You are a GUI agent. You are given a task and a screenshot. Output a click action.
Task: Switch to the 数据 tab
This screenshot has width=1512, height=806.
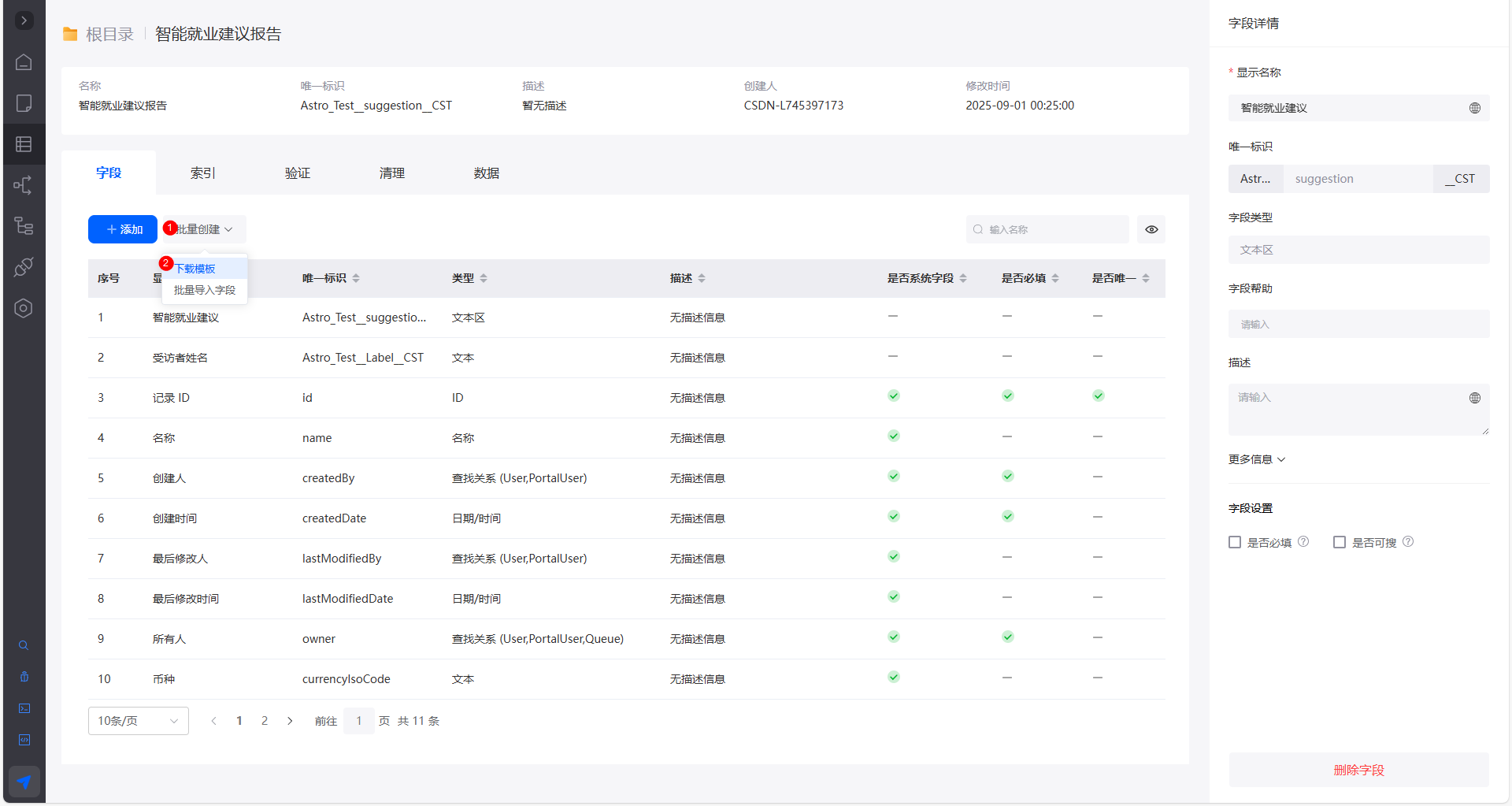(x=487, y=173)
